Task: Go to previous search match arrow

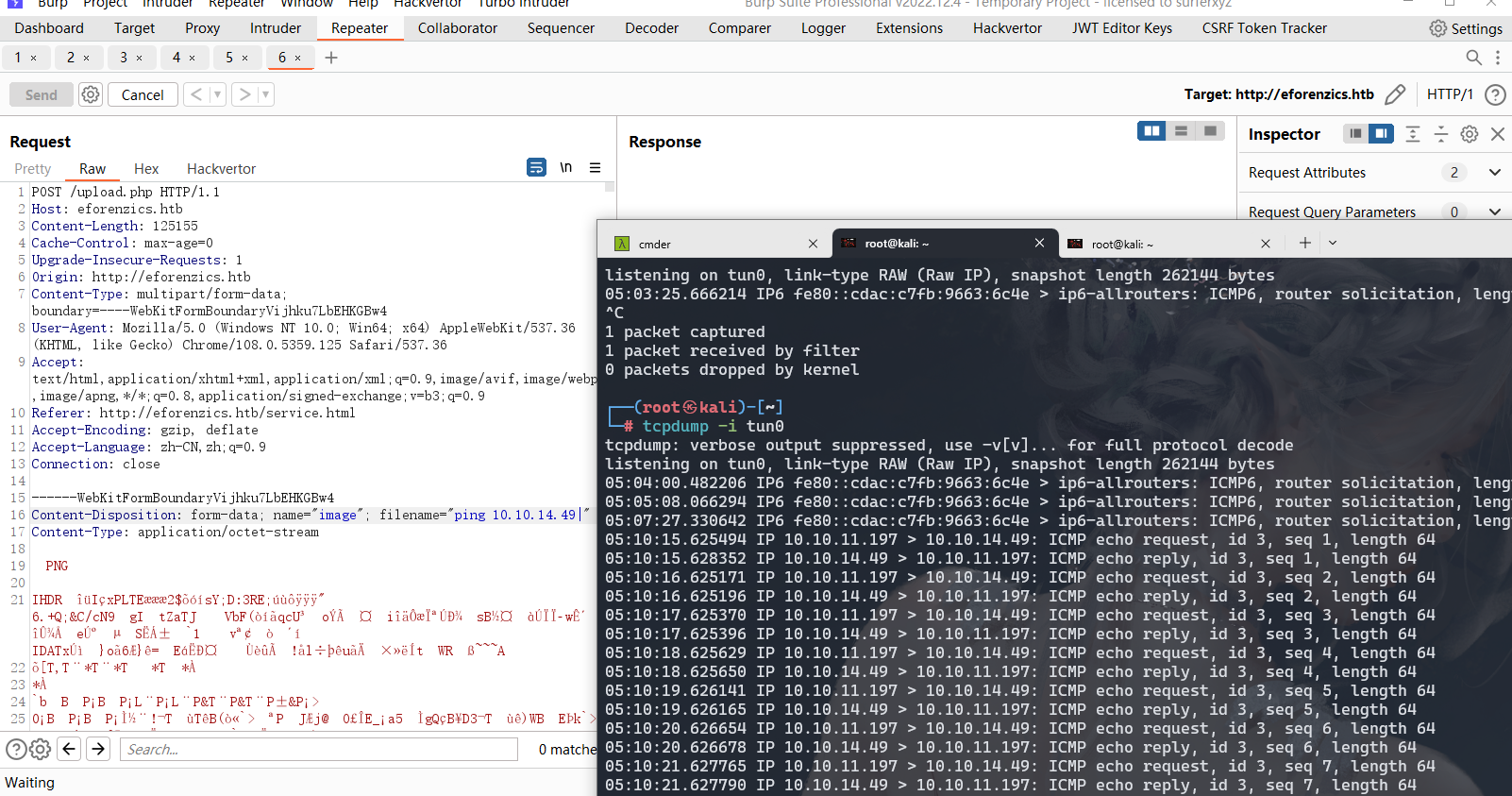Action: click(69, 749)
